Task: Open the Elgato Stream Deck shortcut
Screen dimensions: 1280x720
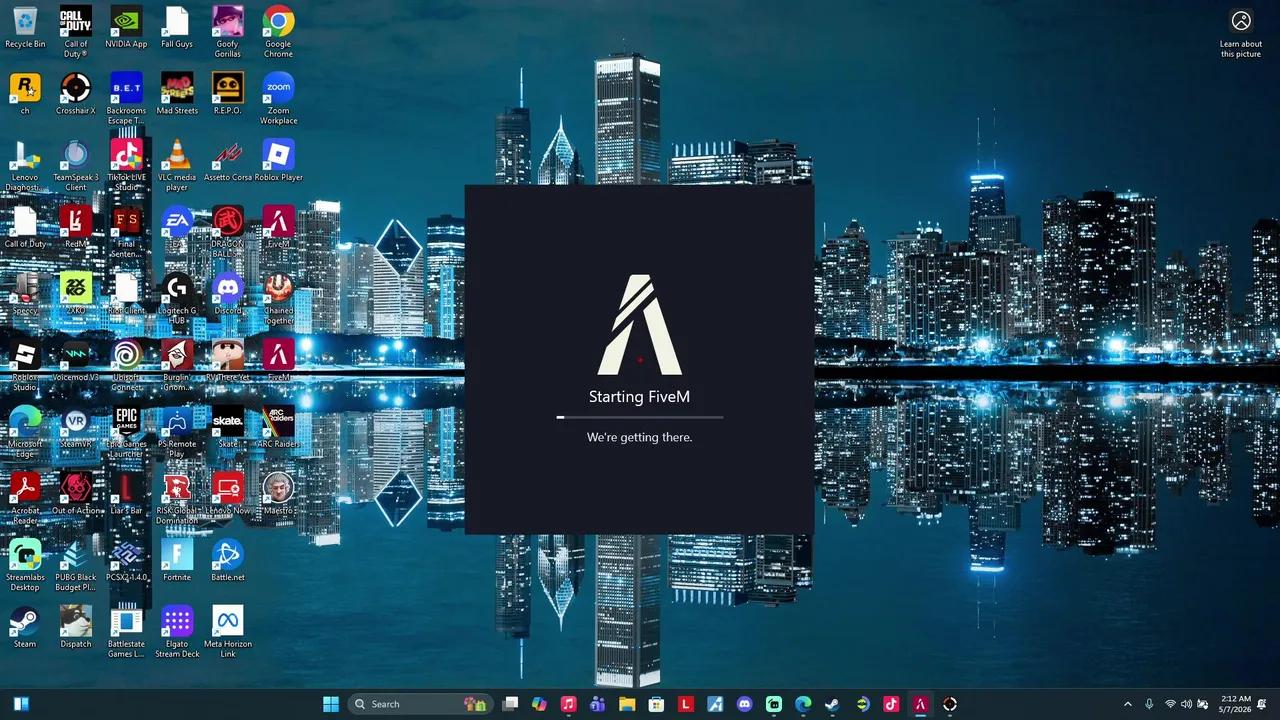Action: (x=177, y=631)
